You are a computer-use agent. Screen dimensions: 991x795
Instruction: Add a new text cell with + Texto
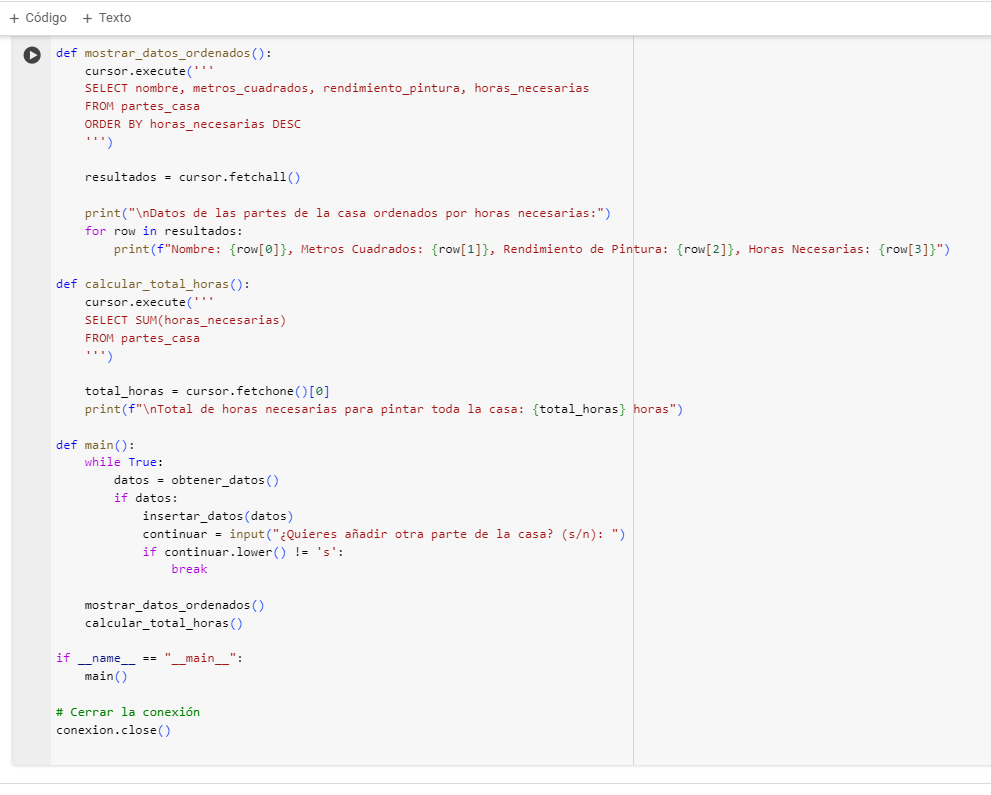(x=107, y=18)
